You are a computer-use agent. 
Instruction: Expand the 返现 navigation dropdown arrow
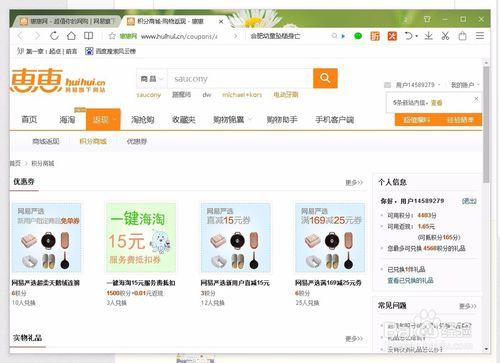(x=115, y=119)
